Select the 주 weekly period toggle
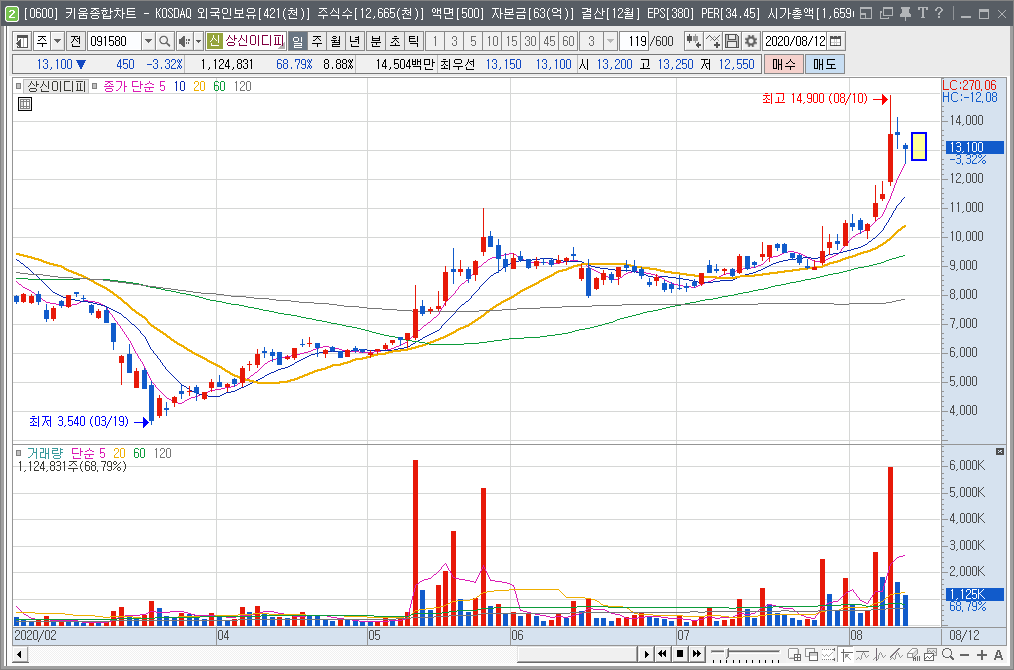The image size is (1014, 670). (x=317, y=41)
